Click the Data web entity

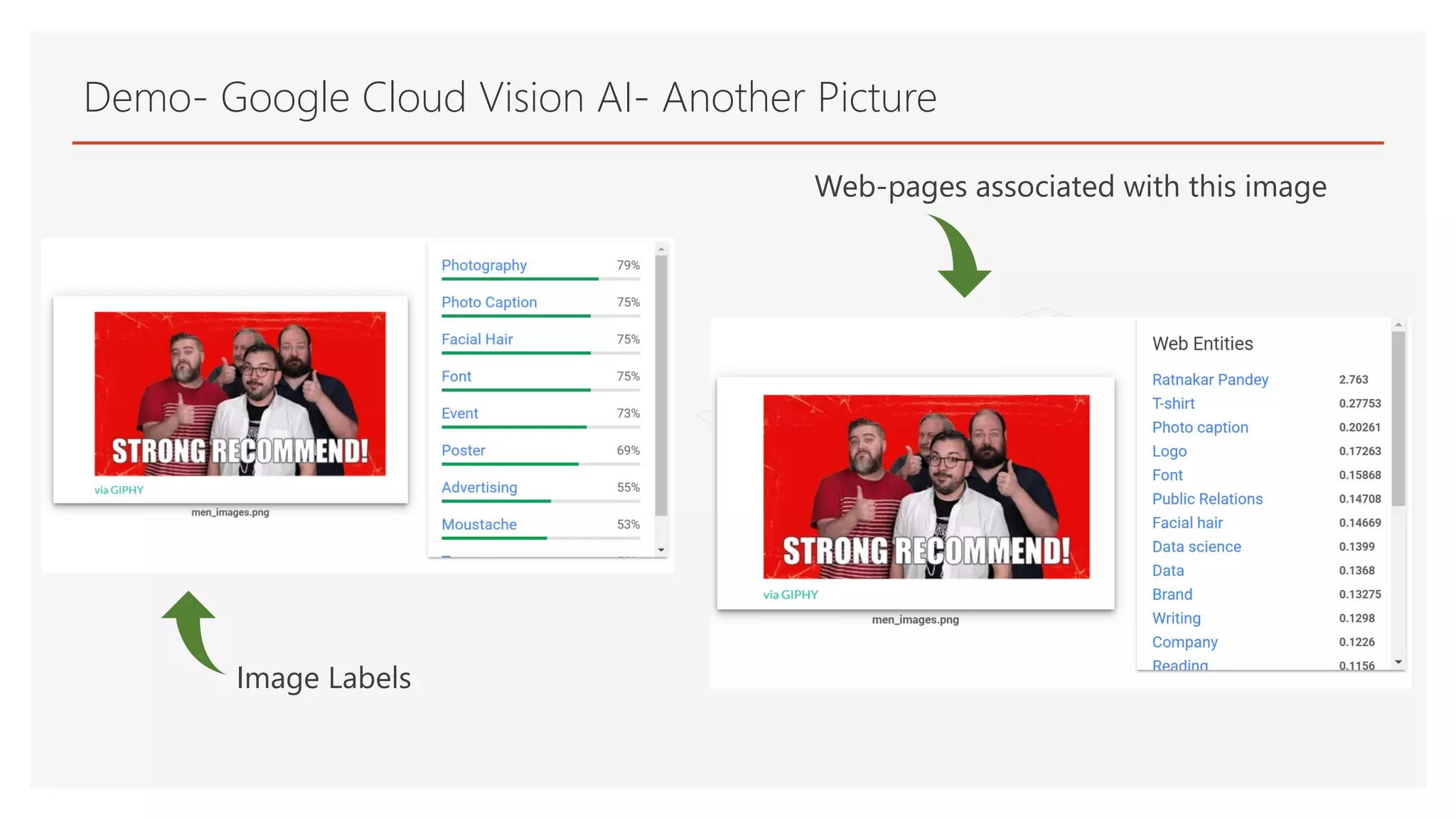tap(1168, 571)
